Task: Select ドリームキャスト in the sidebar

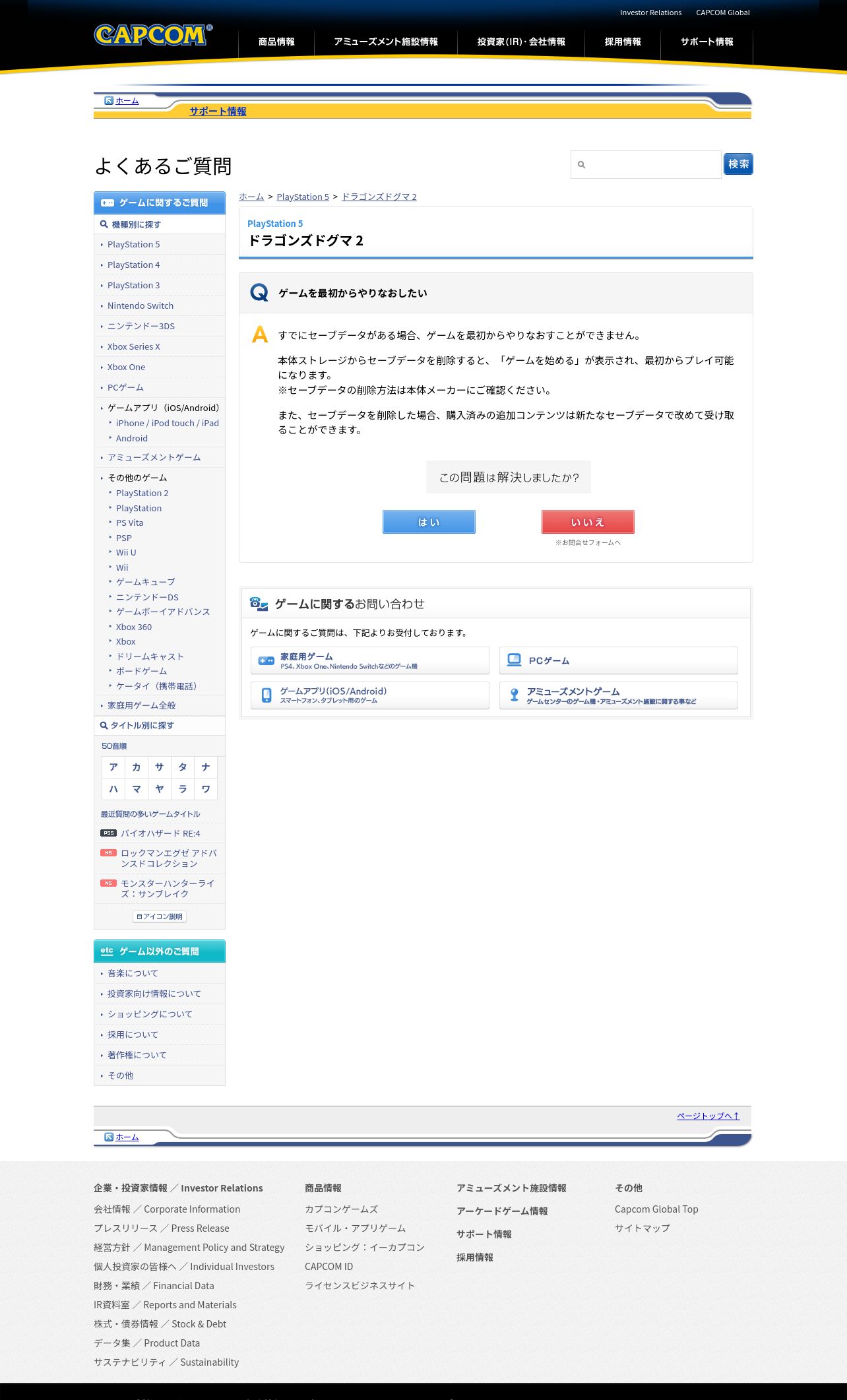Action: [150, 656]
